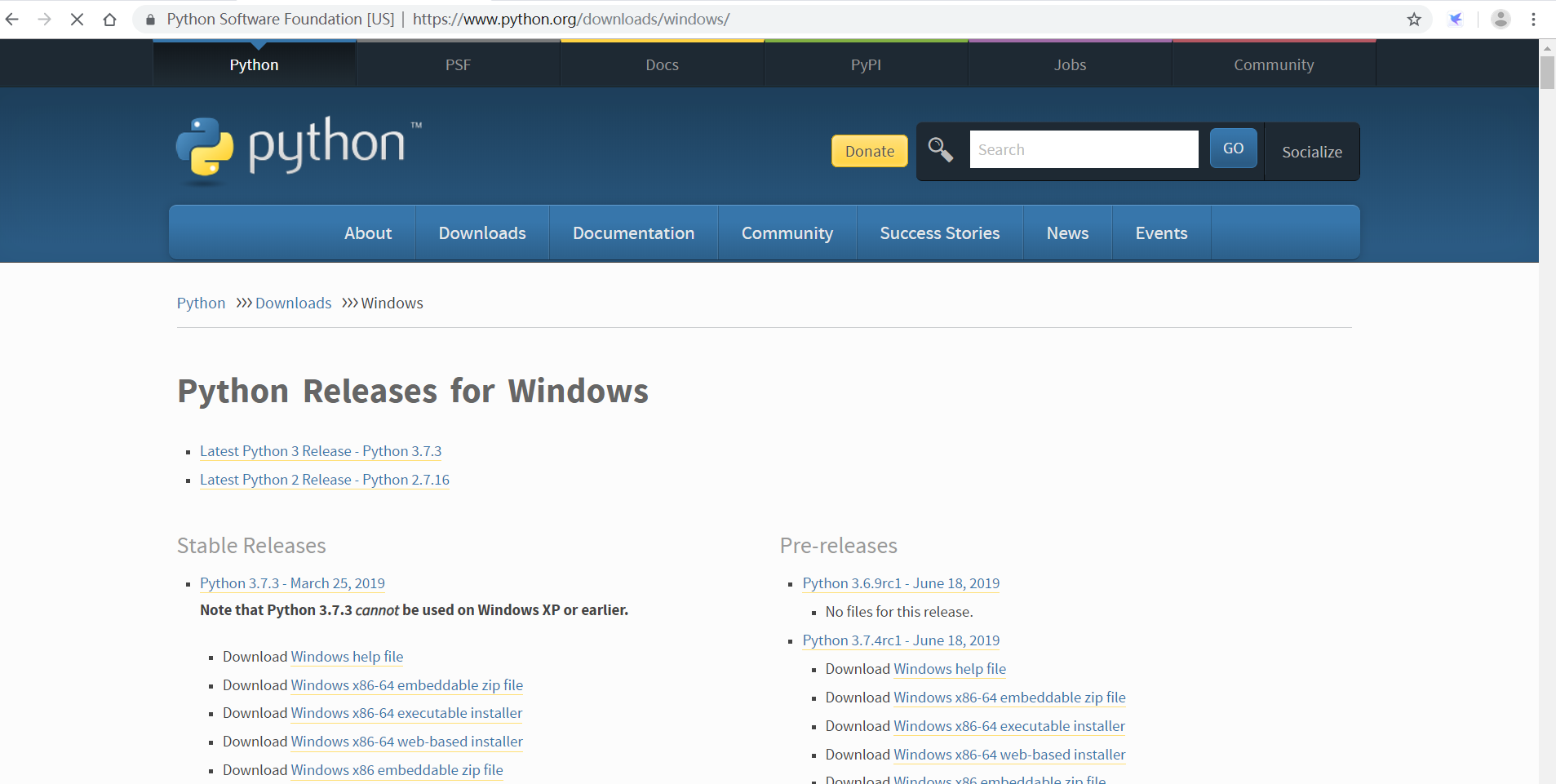Open the Downloads navigation menu
Image resolution: width=1556 pixels, height=784 pixels.
(482, 233)
